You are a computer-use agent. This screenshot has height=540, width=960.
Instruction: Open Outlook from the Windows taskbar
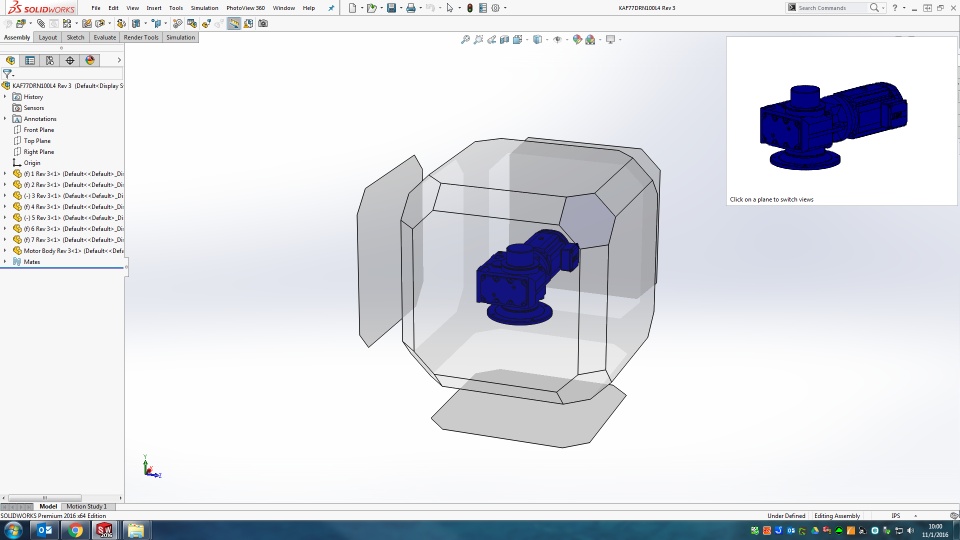45,530
